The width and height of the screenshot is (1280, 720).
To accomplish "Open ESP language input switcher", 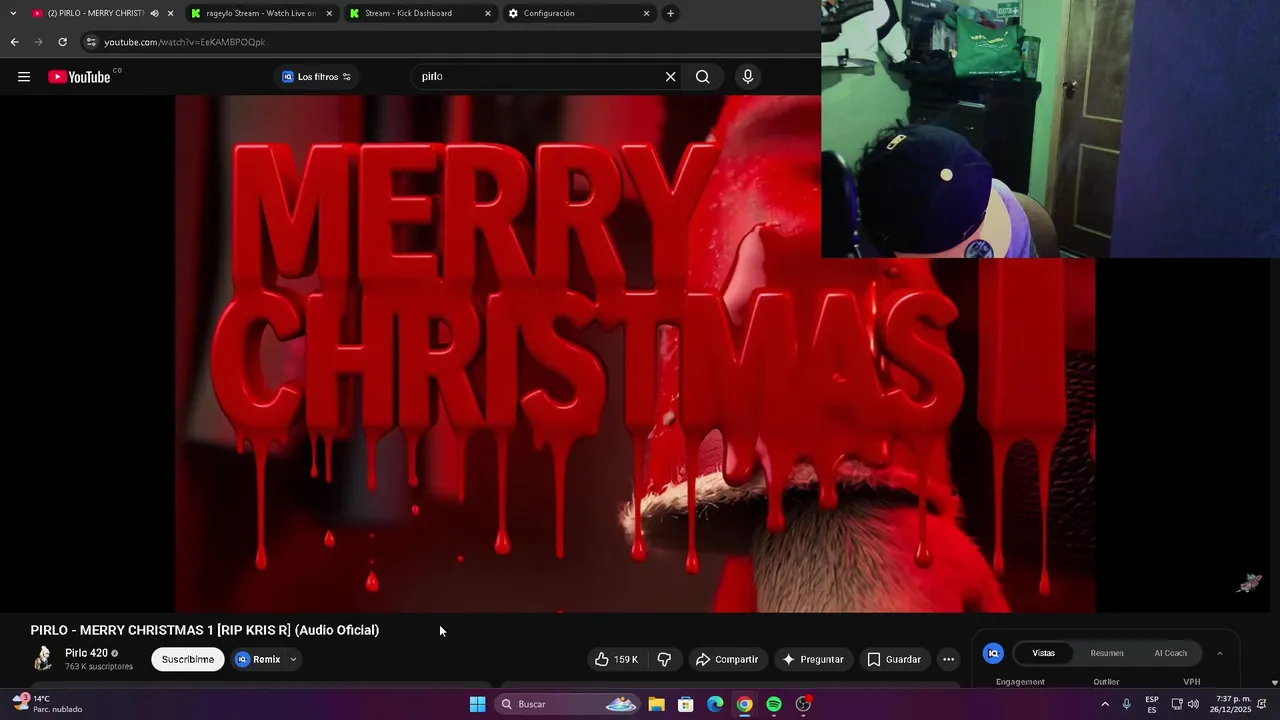I will [x=1152, y=704].
